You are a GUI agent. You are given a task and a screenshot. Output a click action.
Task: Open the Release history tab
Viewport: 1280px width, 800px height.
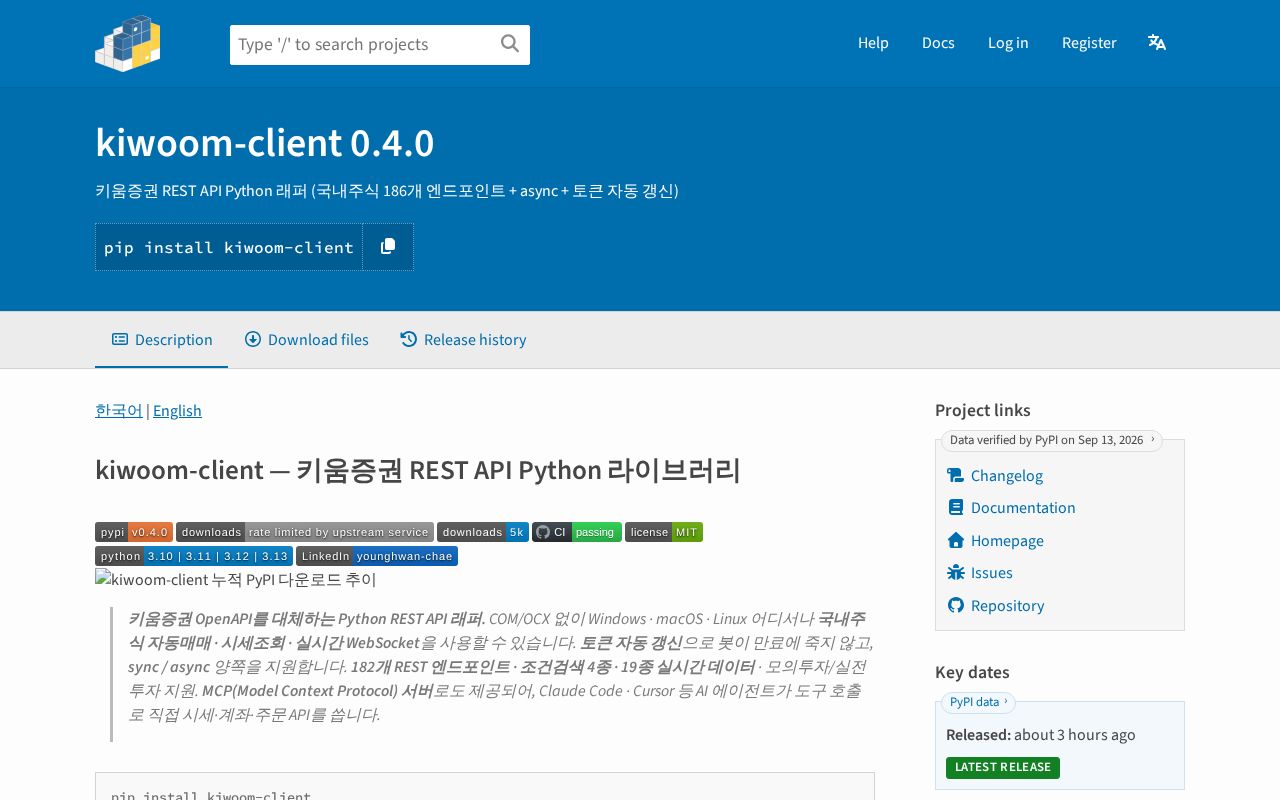[463, 340]
